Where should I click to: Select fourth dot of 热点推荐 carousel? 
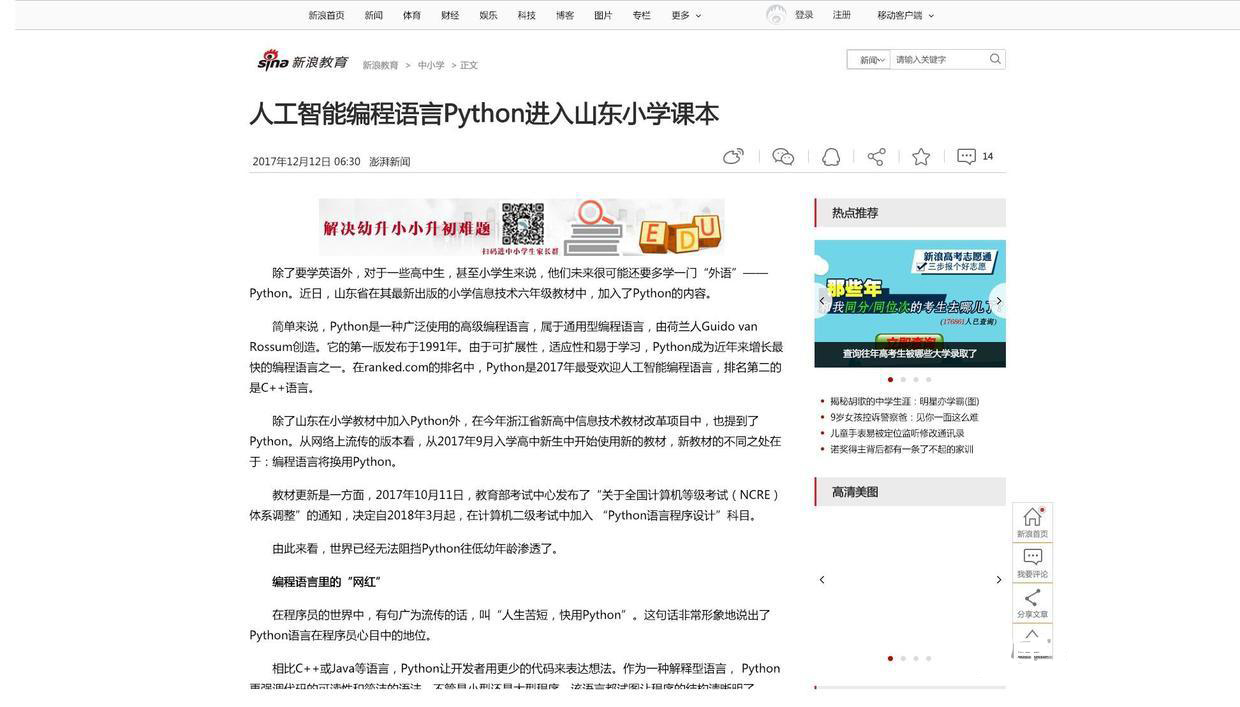click(928, 380)
